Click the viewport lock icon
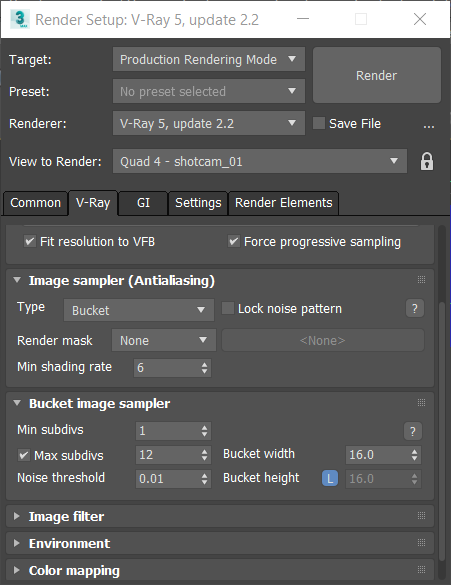Image resolution: width=451 pixels, height=585 pixels. click(427, 162)
